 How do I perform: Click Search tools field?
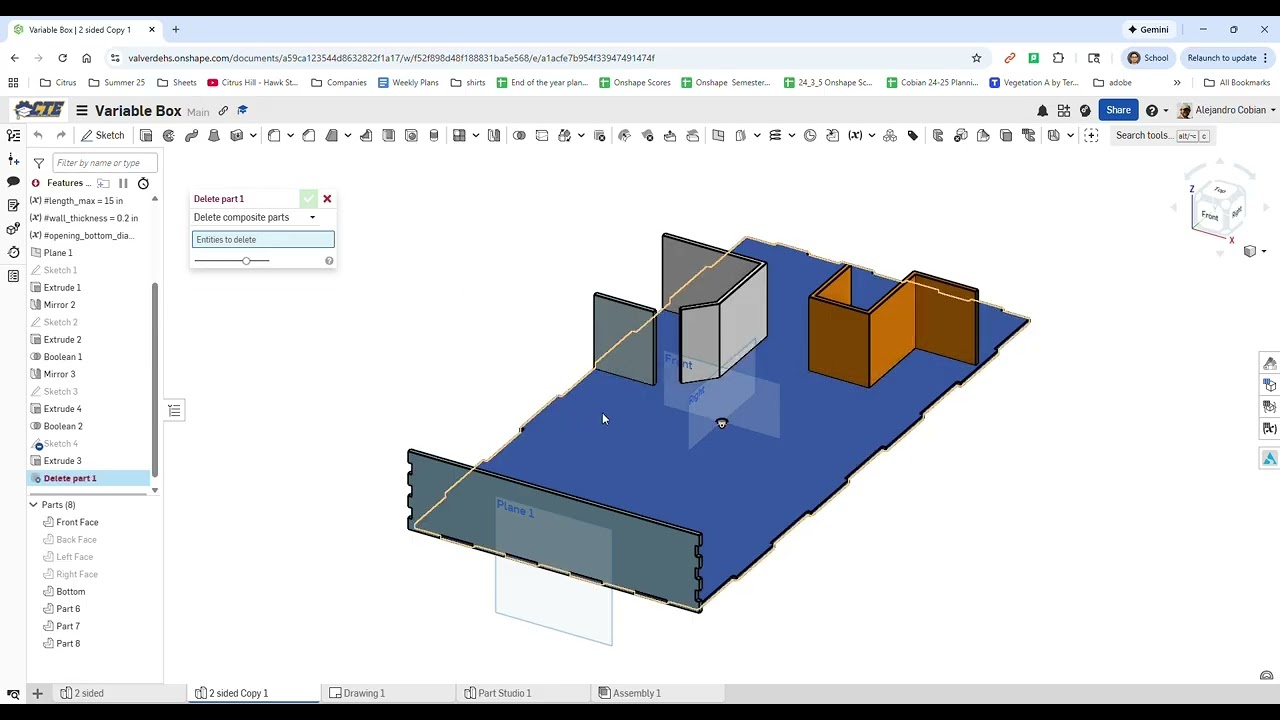point(1163,135)
